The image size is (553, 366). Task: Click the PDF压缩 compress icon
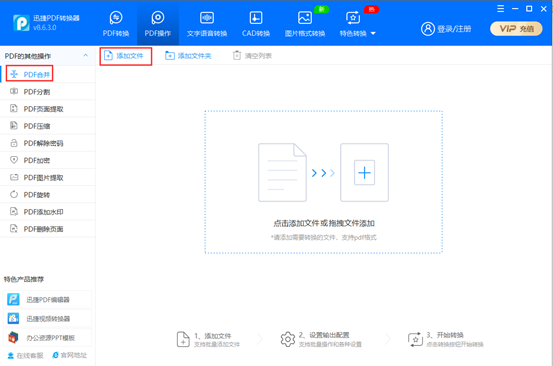[x=14, y=125]
